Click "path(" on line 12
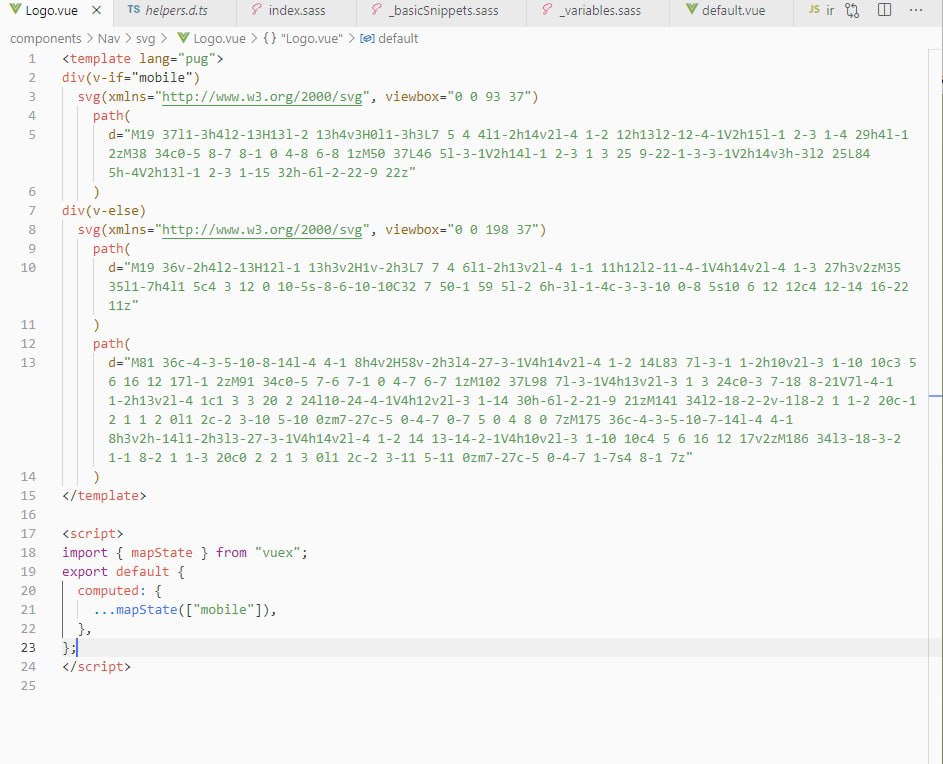 click(111, 343)
